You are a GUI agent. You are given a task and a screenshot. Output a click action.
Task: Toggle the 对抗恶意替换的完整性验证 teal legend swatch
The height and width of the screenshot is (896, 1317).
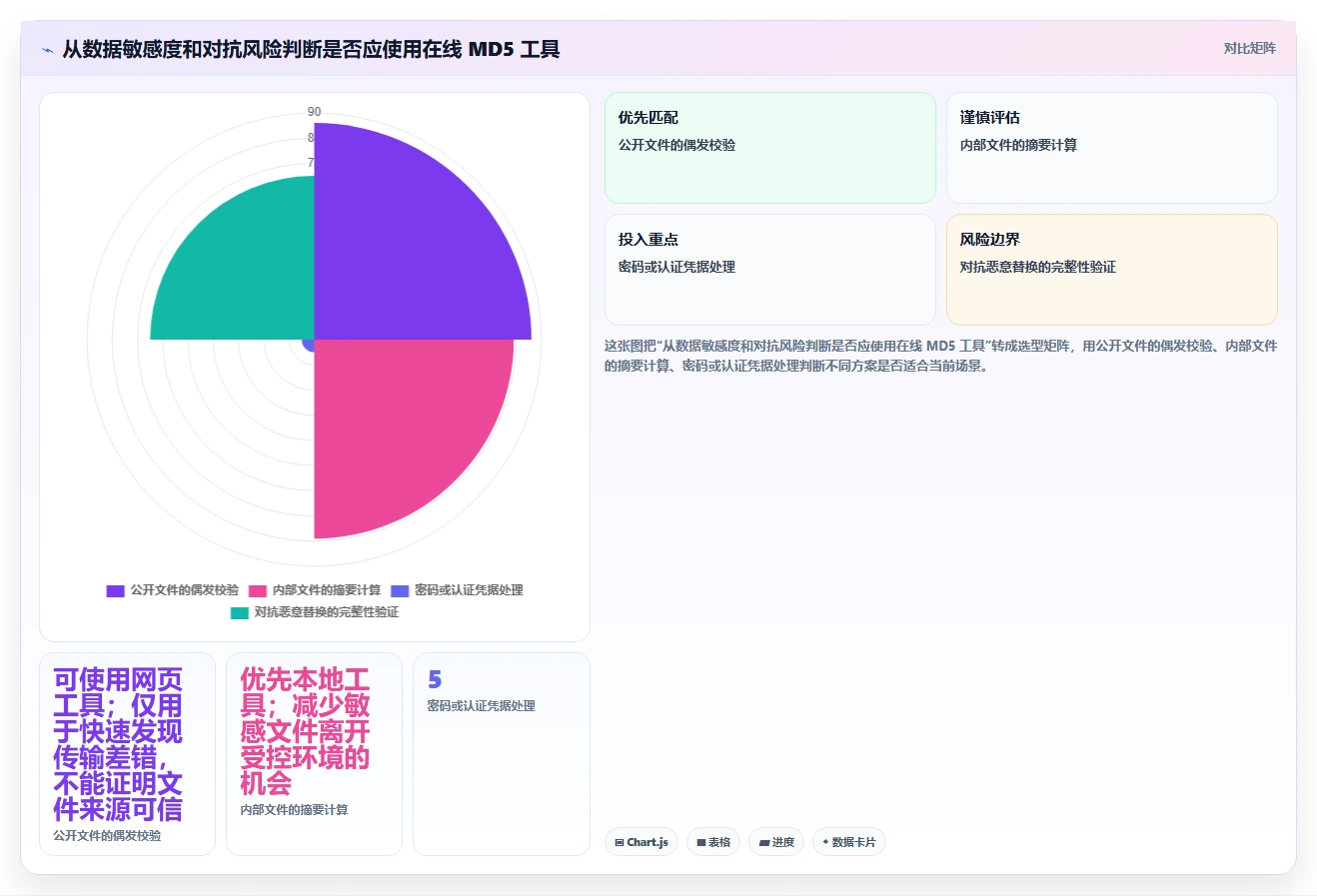[x=240, y=612]
